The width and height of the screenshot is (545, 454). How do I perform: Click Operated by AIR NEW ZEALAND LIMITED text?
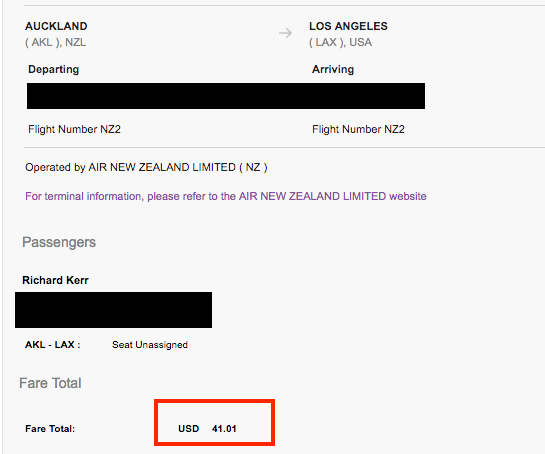point(146,167)
